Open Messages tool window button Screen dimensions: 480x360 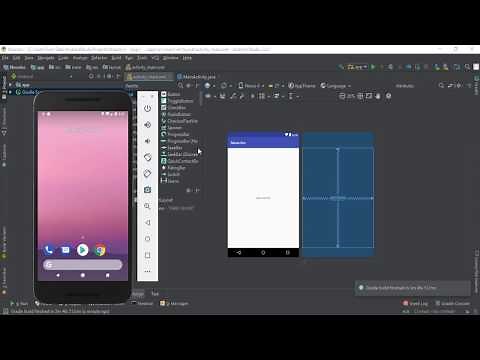click(x=174, y=303)
